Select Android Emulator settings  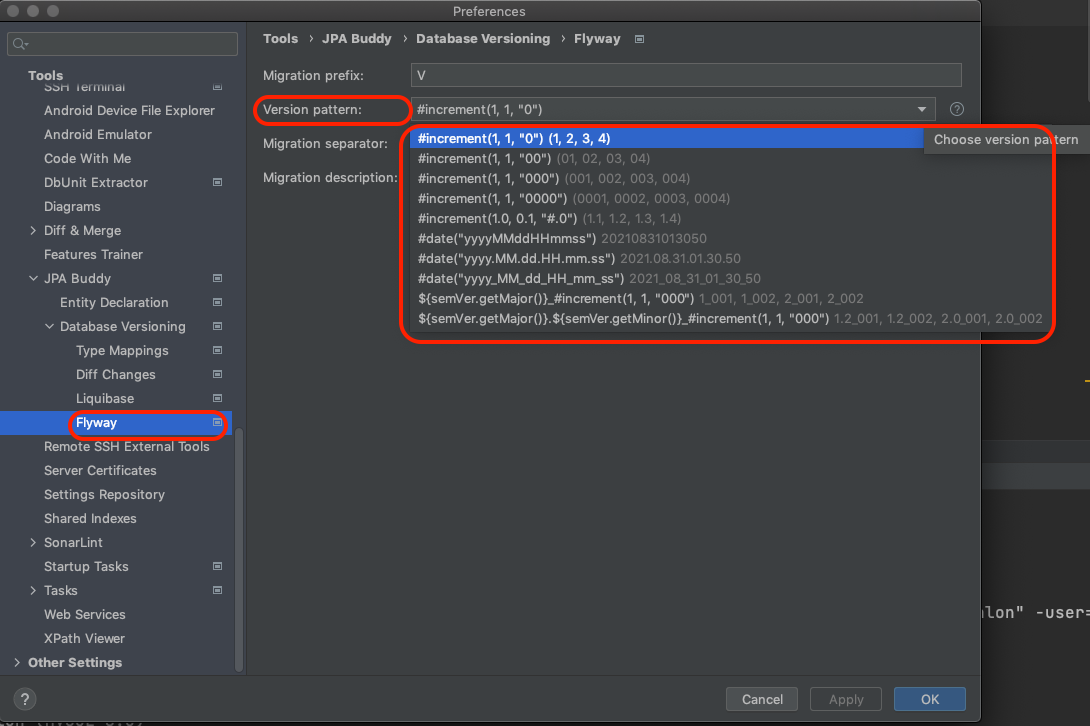point(98,134)
